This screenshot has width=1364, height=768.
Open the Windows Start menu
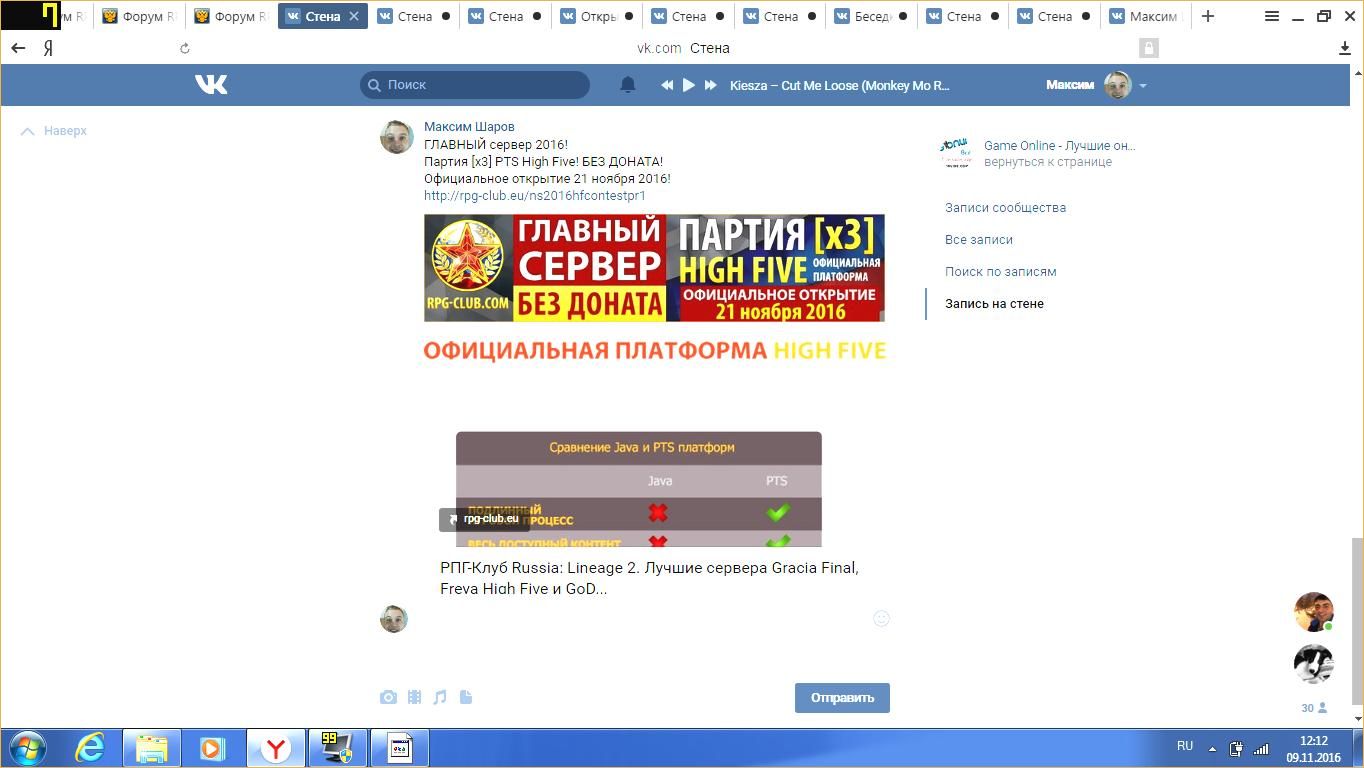point(27,748)
